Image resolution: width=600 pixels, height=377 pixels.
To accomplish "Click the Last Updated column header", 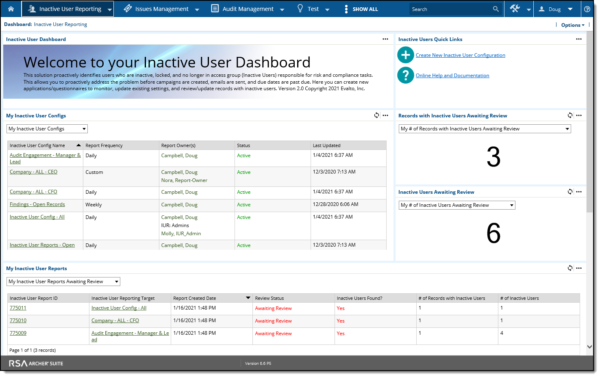I will click(326, 145).
